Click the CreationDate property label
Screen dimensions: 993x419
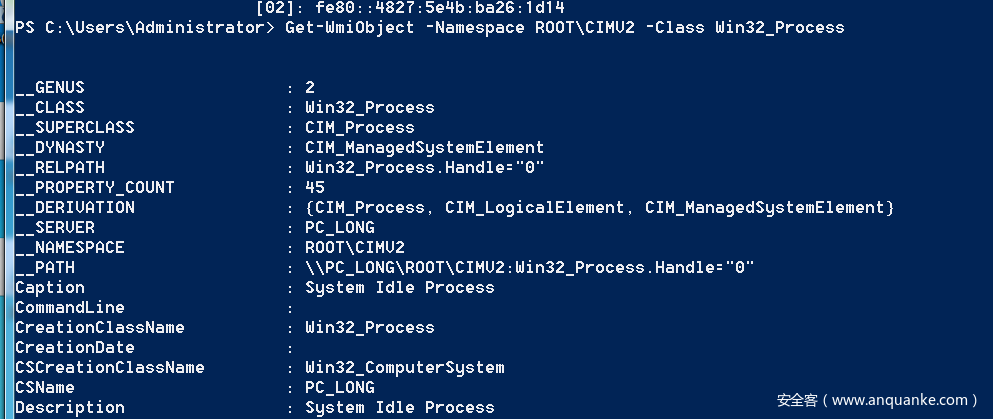(75, 347)
